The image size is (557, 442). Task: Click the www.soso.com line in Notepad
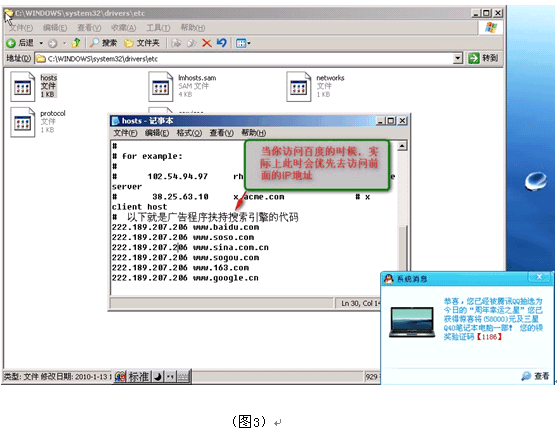[x=183, y=237]
